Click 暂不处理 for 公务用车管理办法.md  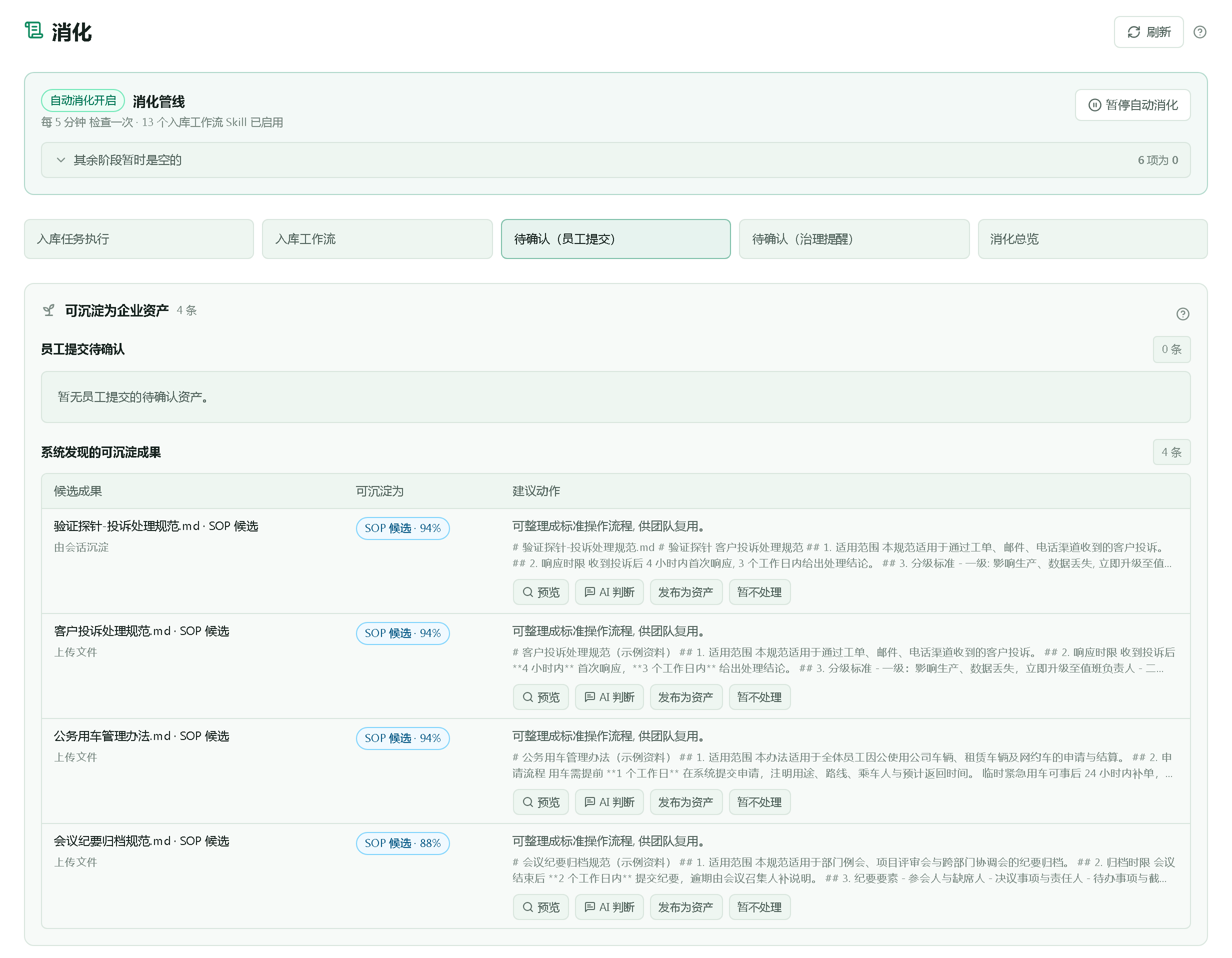[759, 801]
